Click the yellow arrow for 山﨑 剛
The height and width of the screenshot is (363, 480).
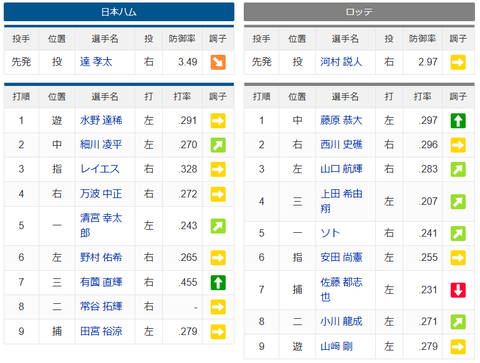(458, 347)
